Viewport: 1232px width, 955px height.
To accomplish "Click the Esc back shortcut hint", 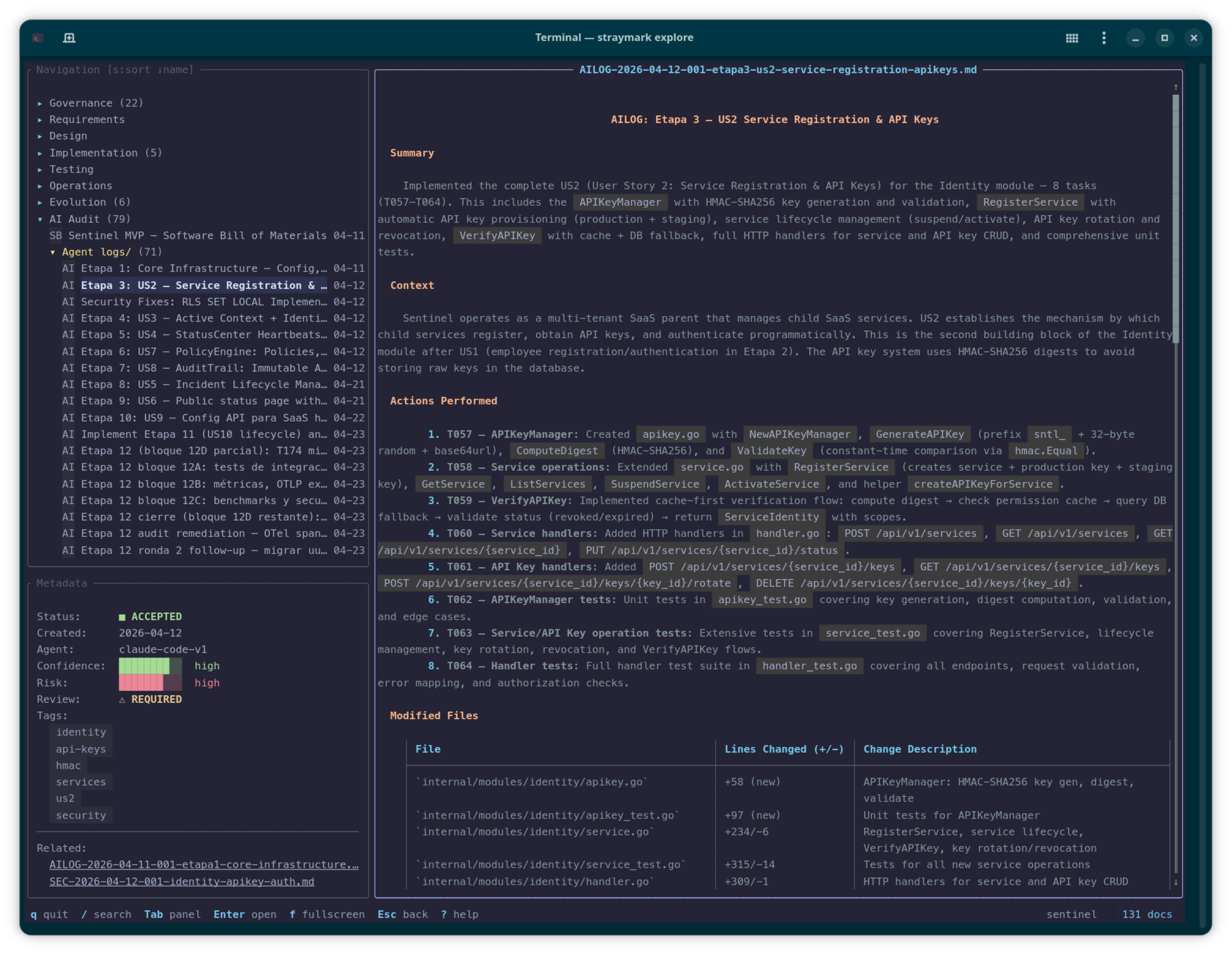I will tap(403, 914).
